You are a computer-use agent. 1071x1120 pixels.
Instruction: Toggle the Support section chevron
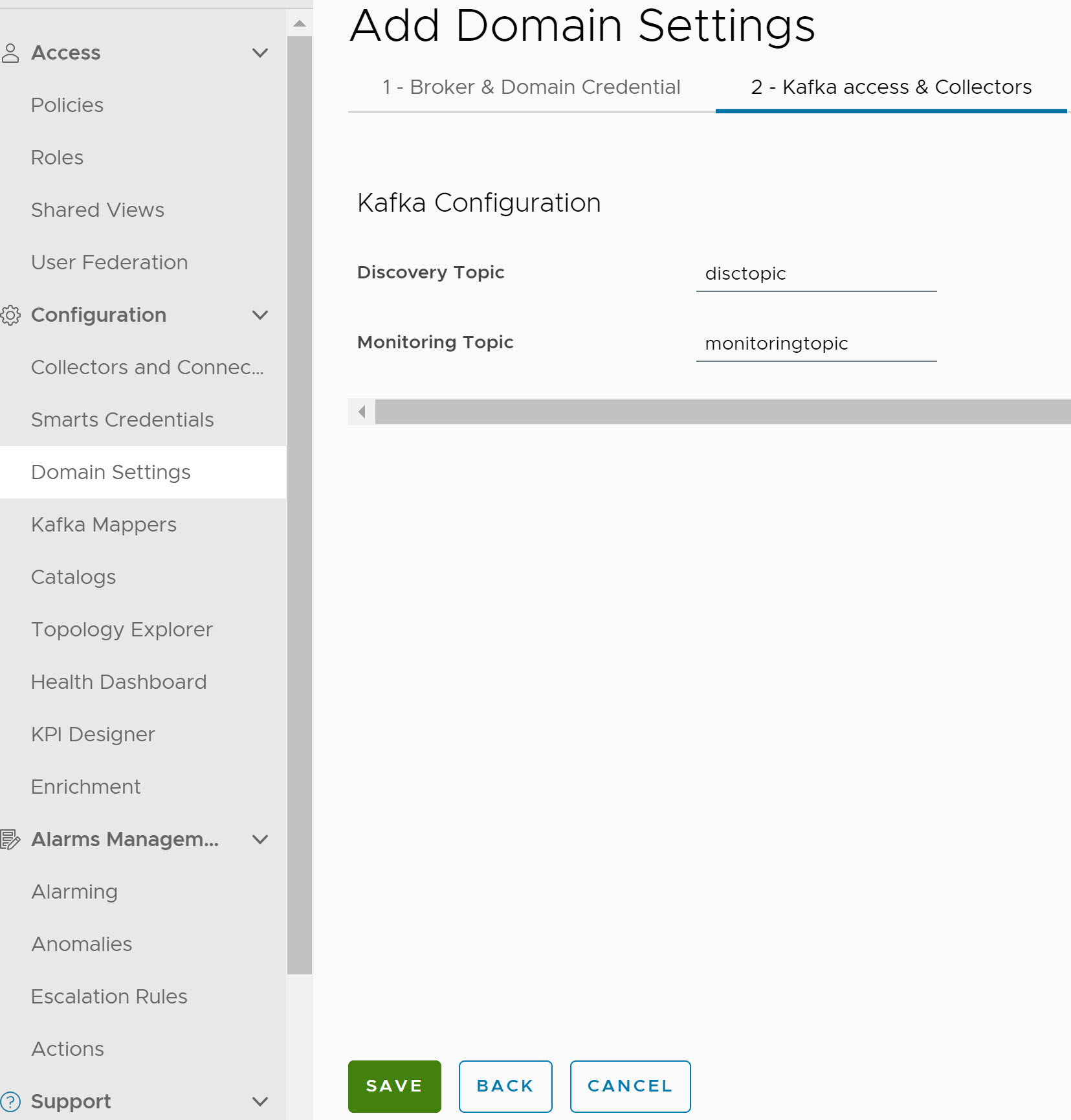(260, 1102)
